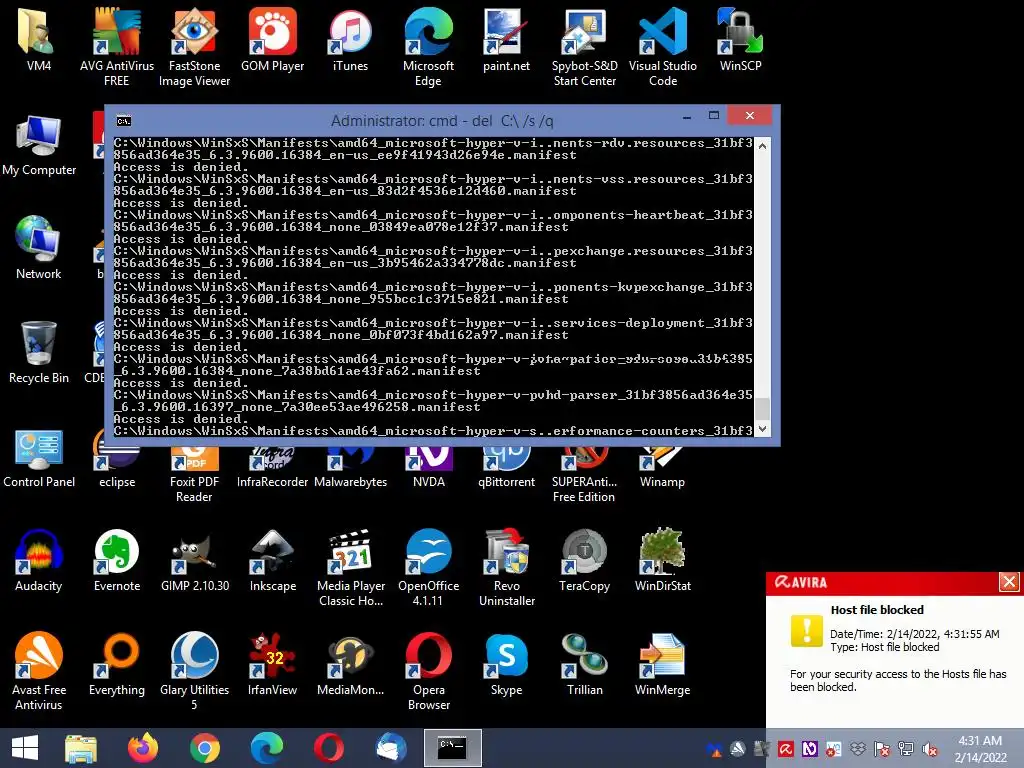Open Control Panel desktop icon
Screen dimensions: 1024x768
[x=39, y=457]
